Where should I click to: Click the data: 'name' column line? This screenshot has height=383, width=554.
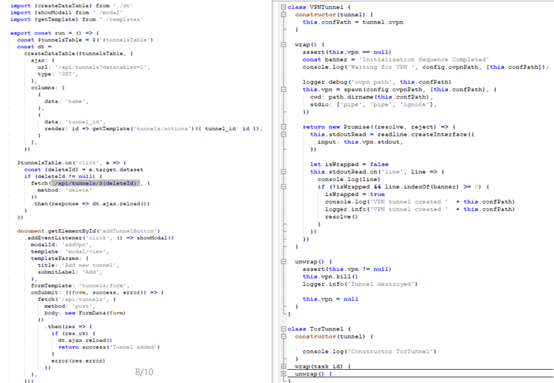(66, 101)
